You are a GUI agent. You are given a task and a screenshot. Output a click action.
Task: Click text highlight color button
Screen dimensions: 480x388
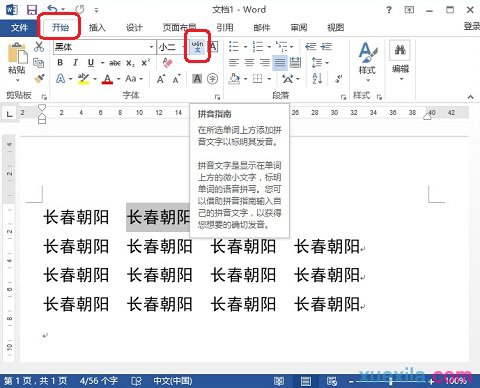click(83, 79)
